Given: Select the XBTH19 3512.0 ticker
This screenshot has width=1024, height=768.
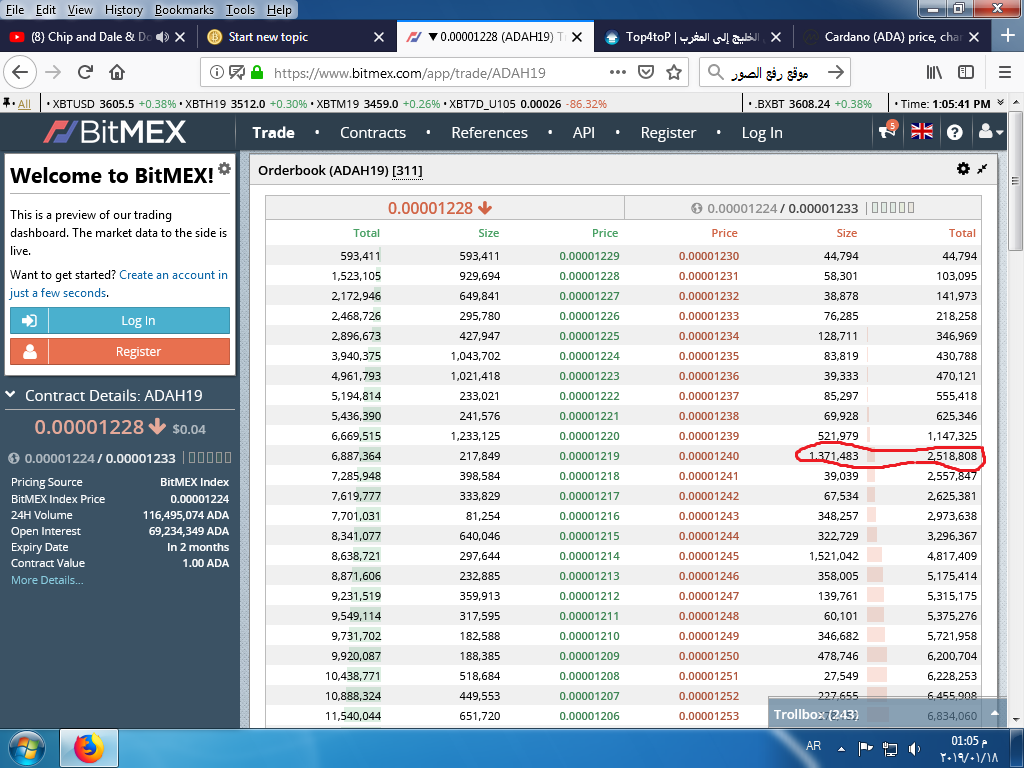Looking at the screenshot, I should point(246,104).
